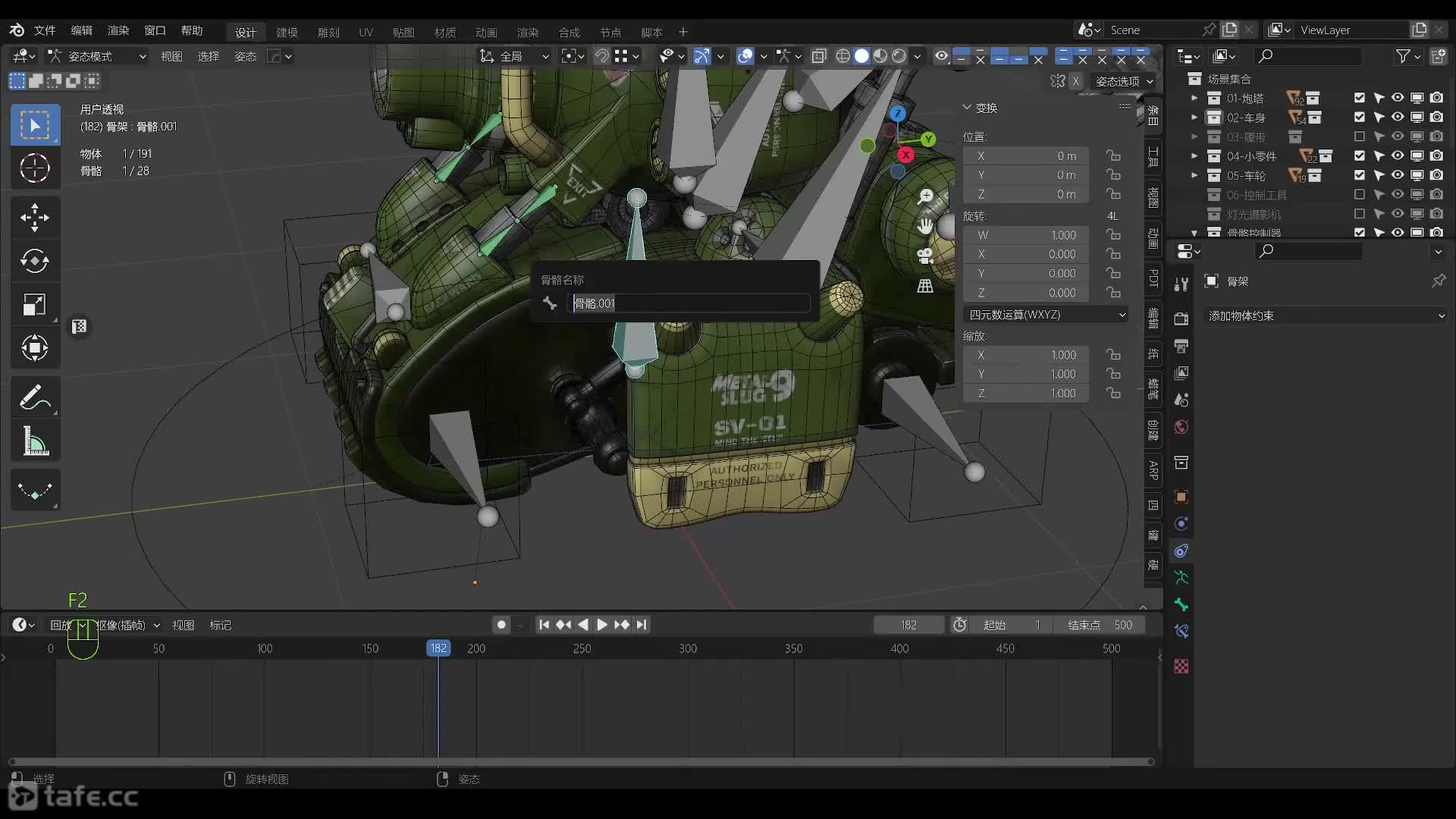Select the Rotate tool

coord(34,262)
